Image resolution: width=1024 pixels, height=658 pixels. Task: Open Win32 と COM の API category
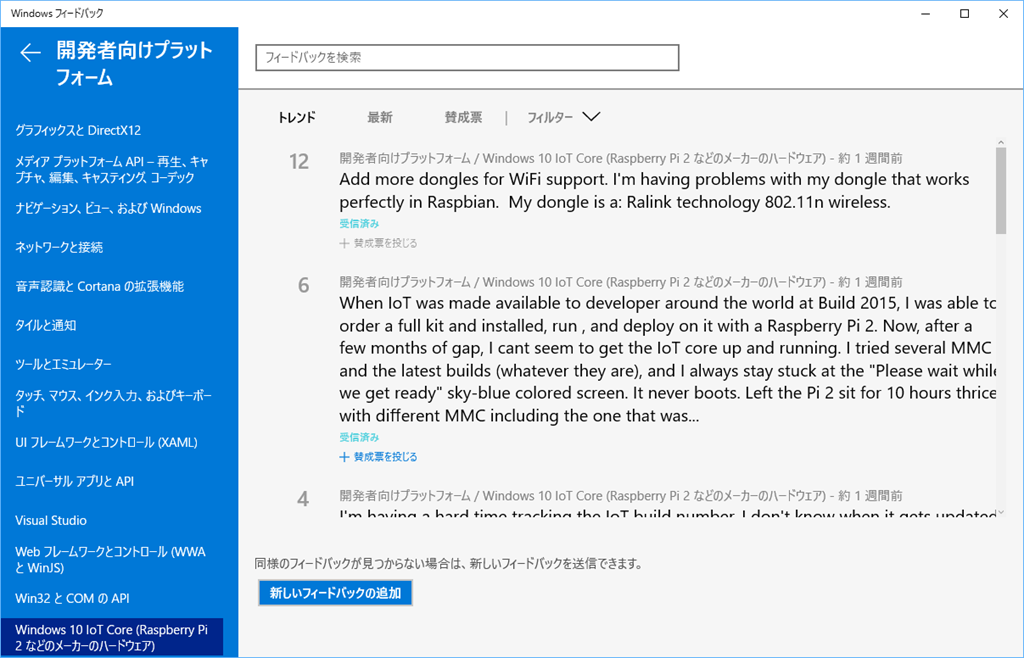point(73,598)
